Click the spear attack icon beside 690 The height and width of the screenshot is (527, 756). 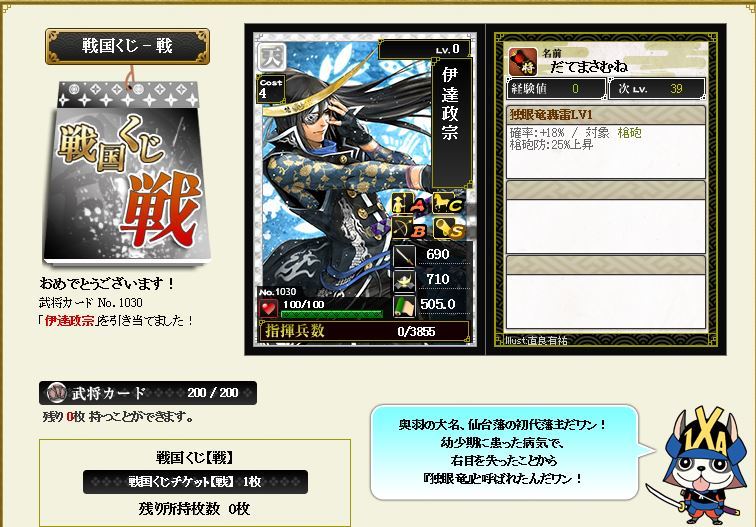[x=405, y=256]
